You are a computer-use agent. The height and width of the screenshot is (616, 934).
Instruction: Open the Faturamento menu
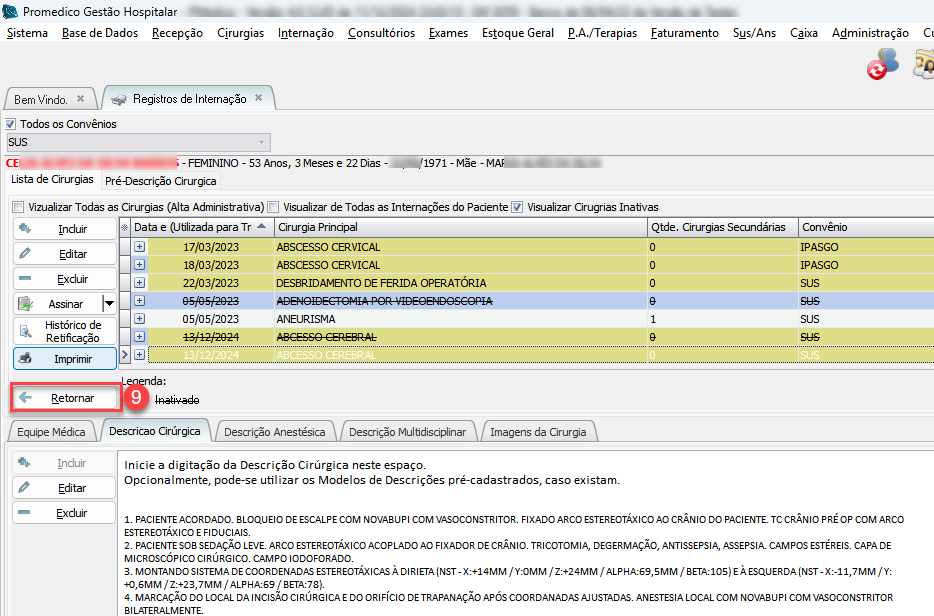tap(685, 33)
